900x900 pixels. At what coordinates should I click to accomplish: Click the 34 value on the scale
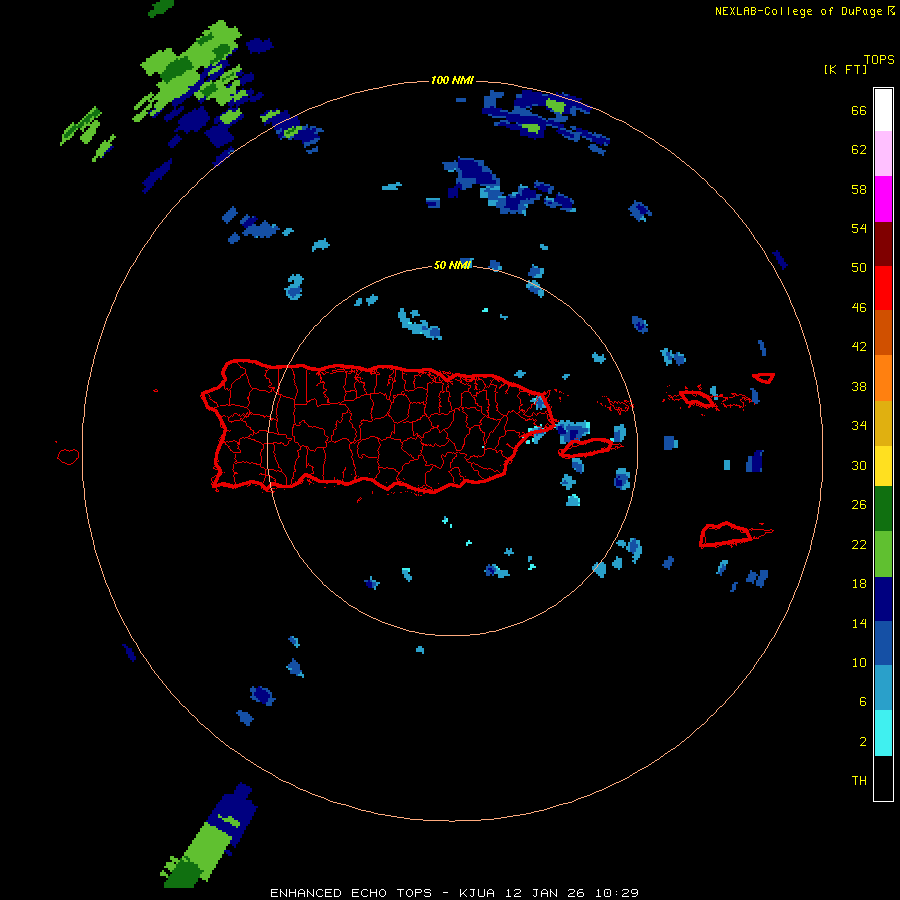pyautogui.click(x=859, y=426)
